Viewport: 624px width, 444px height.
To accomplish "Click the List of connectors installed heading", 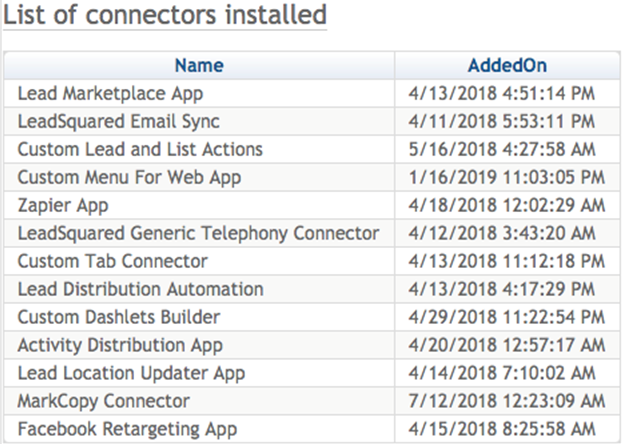I will point(165,16).
